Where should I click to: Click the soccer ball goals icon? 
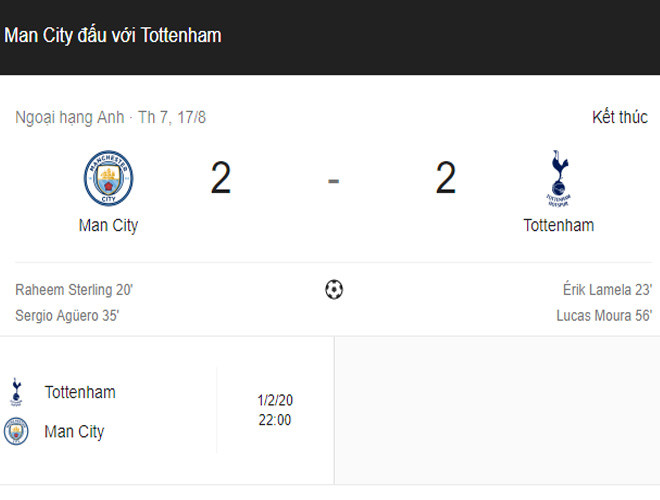coord(334,290)
